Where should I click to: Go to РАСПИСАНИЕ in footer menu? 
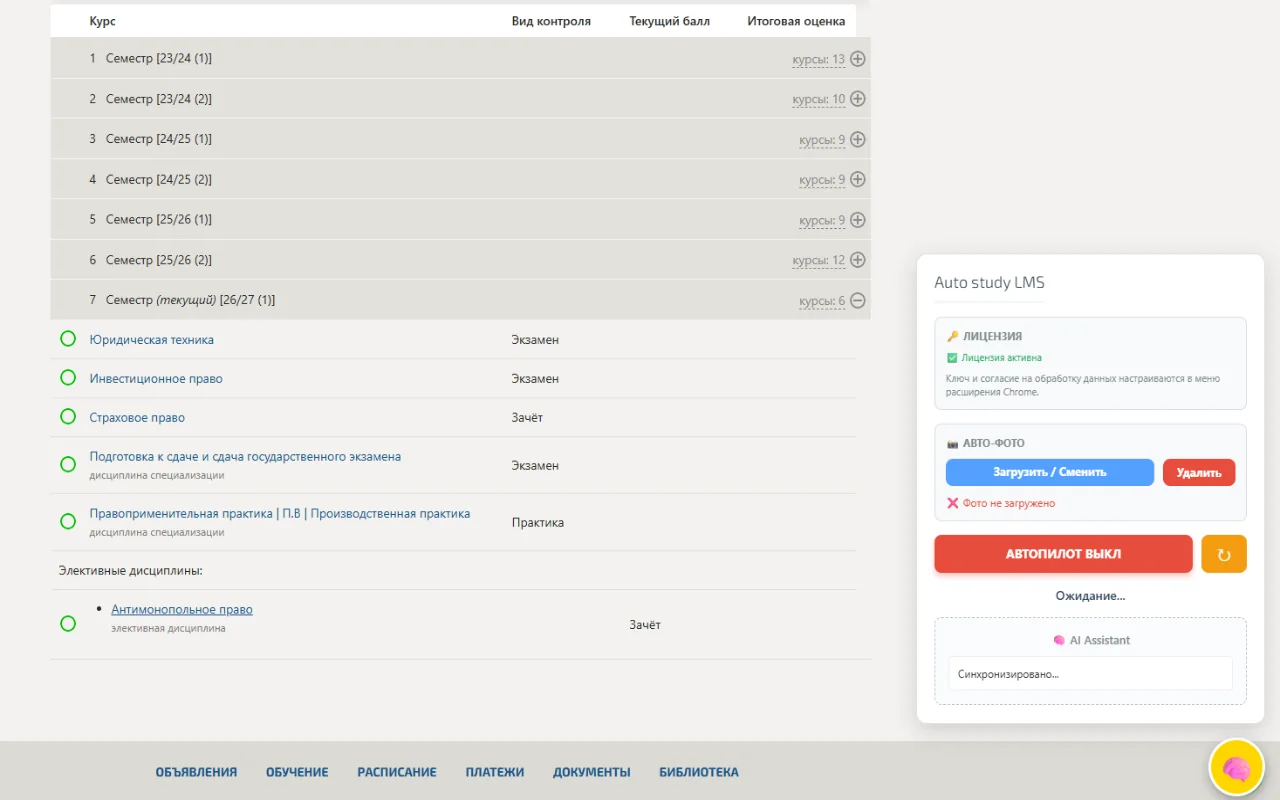click(397, 772)
